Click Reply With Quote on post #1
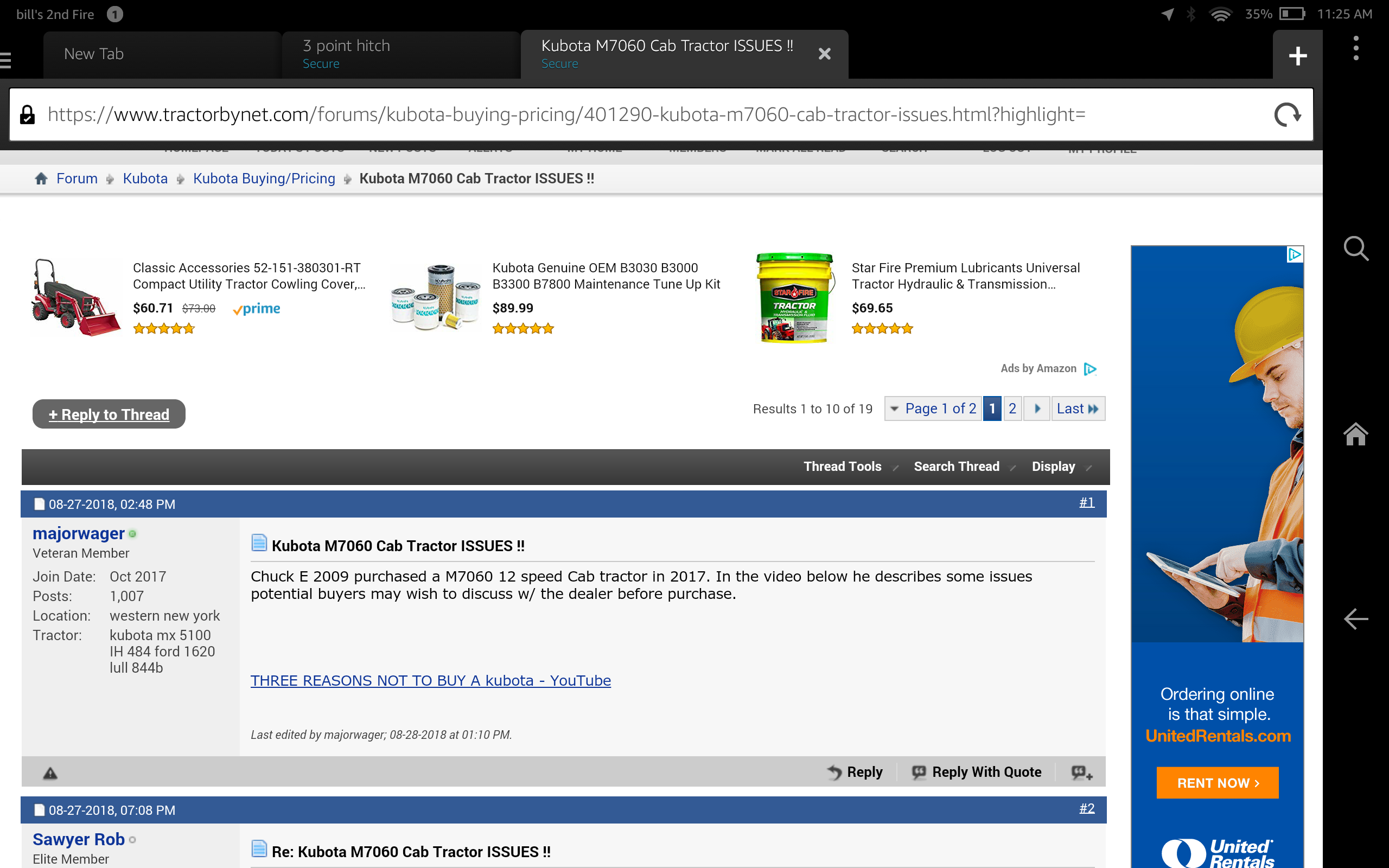Image resolution: width=1389 pixels, height=868 pixels. 977,773
